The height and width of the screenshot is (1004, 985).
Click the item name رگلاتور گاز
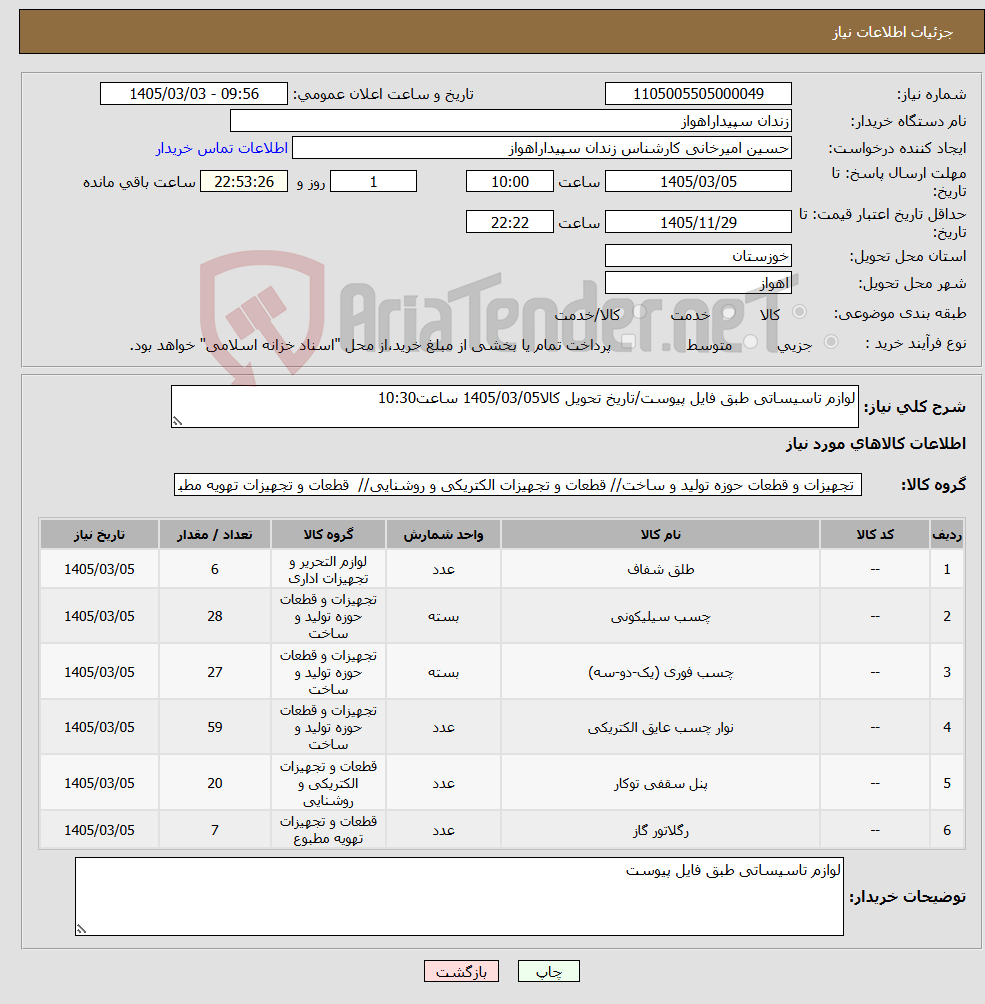(660, 830)
